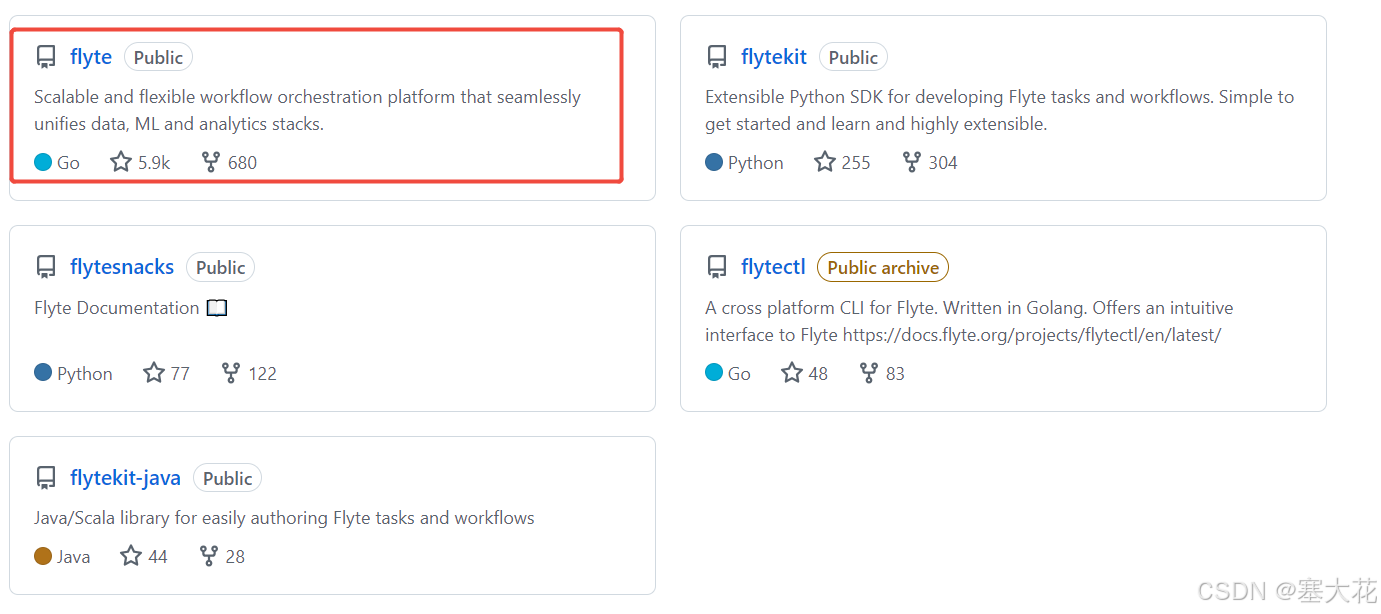Click the Public archive badge on flytectl
The height and width of the screenshot is (614, 1381).
click(x=882, y=267)
